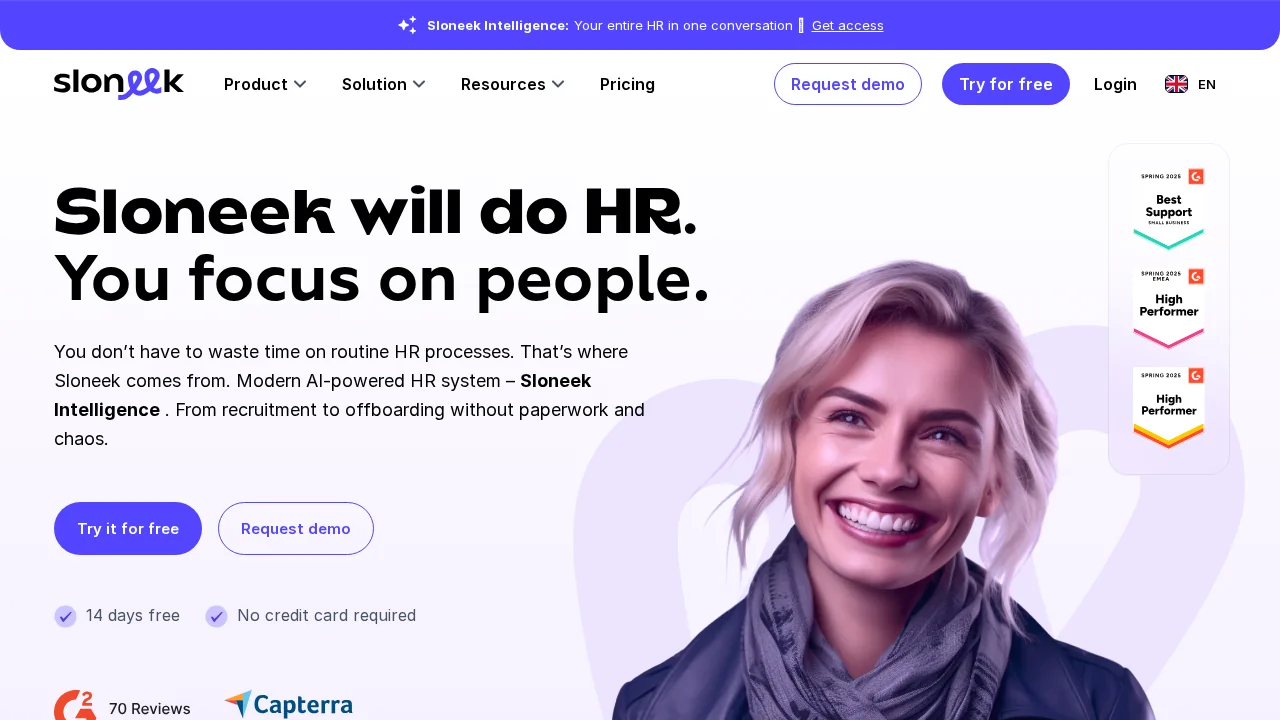Click the Get access link
The width and height of the screenshot is (1280, 720).
tap(848, 25)
